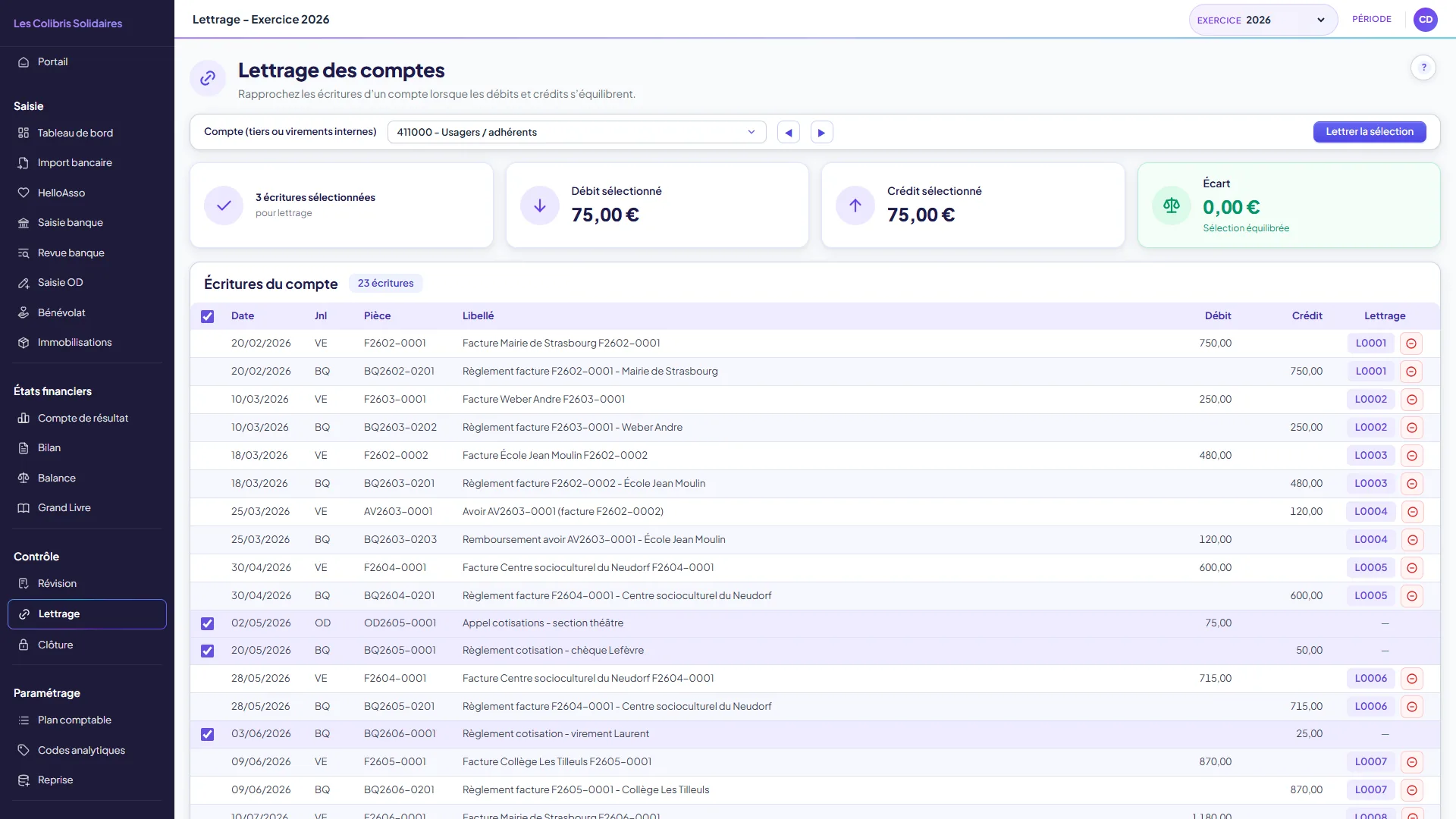Remove lettrage on Facture Mairie de Strasbourg F2602-0001 row
This screenshot has height=819, width=1456.
coord(1411,344)
